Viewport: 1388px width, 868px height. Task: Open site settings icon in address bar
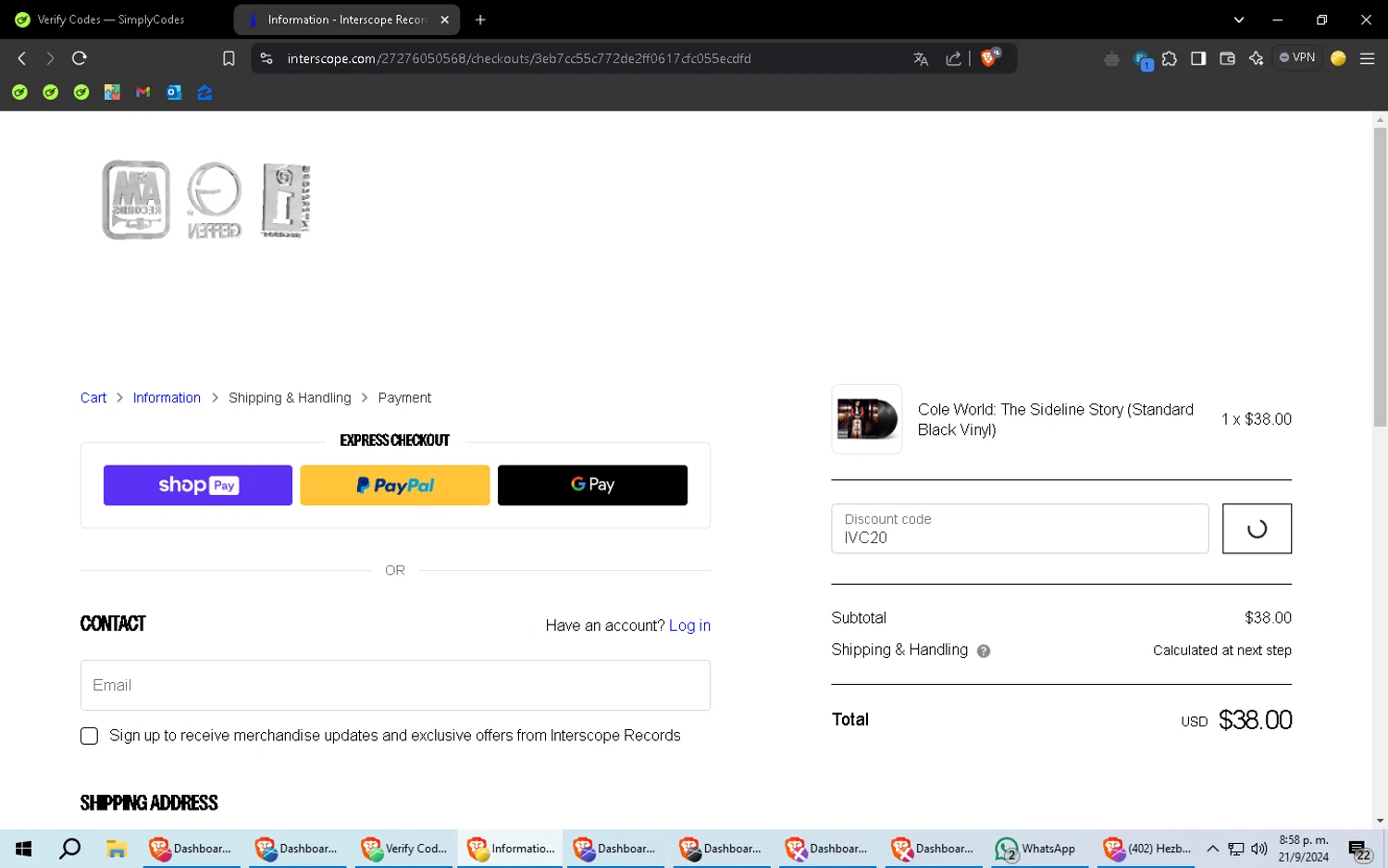[x=266, y=58]
